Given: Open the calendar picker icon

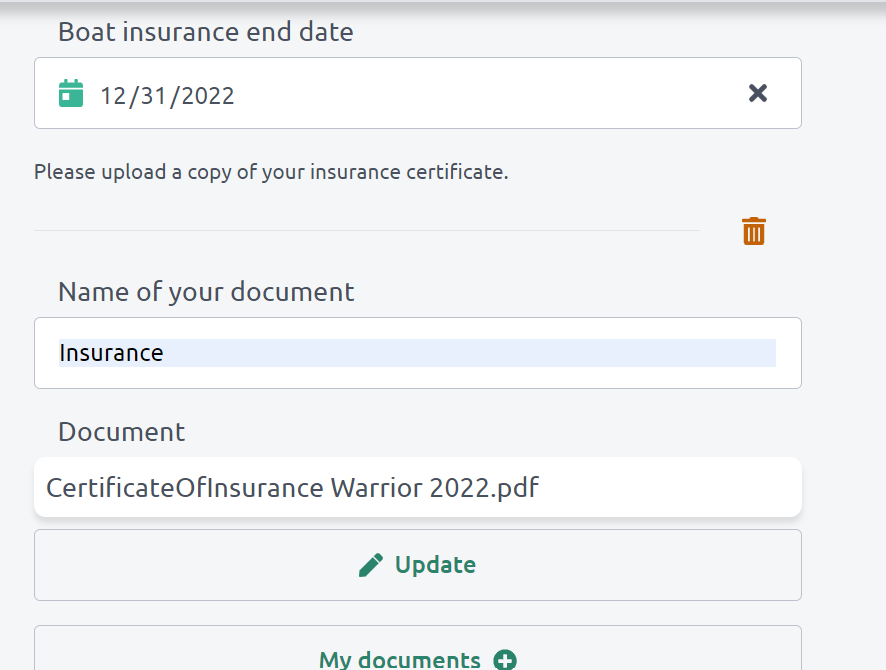Looking at the screenshot, I should click(71, 94).
